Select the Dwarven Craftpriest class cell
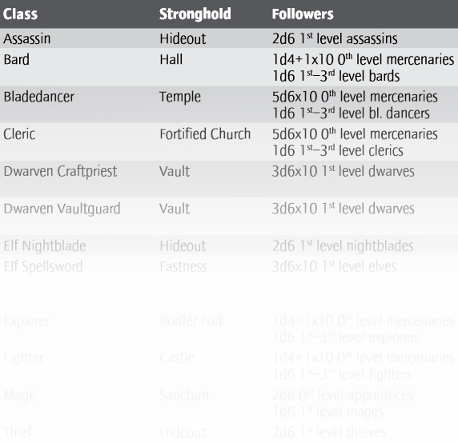458x442 pixels. pos(60,172)
